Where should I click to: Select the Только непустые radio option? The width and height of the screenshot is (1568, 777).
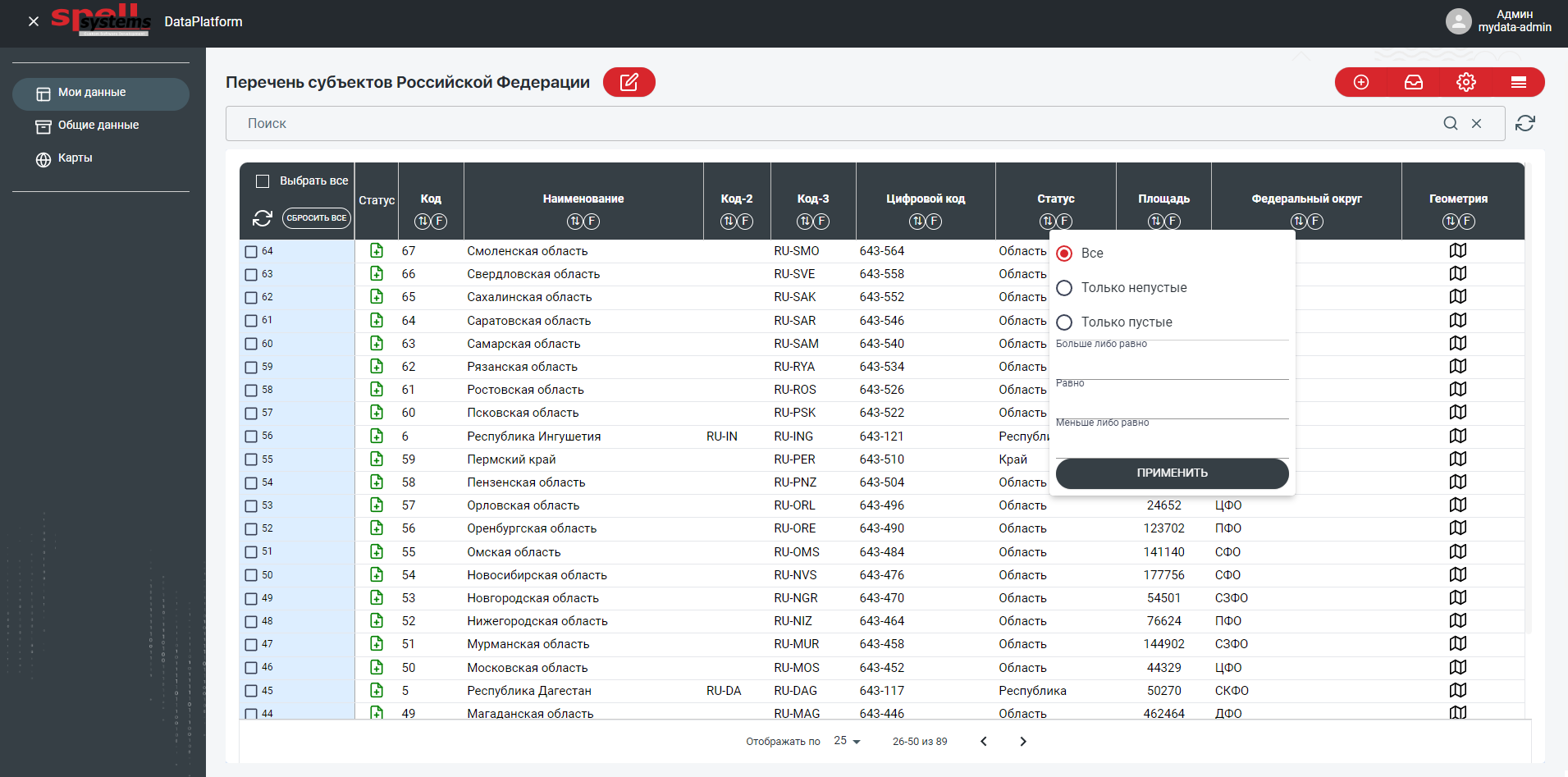1064,288
